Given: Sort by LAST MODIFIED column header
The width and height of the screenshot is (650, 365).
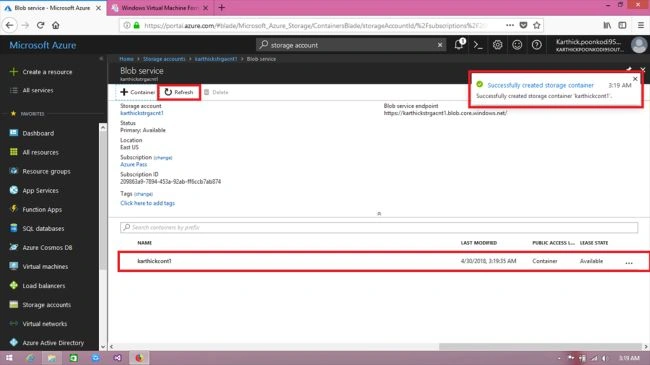Looking at the screenshot, I should tap(479, 243).
